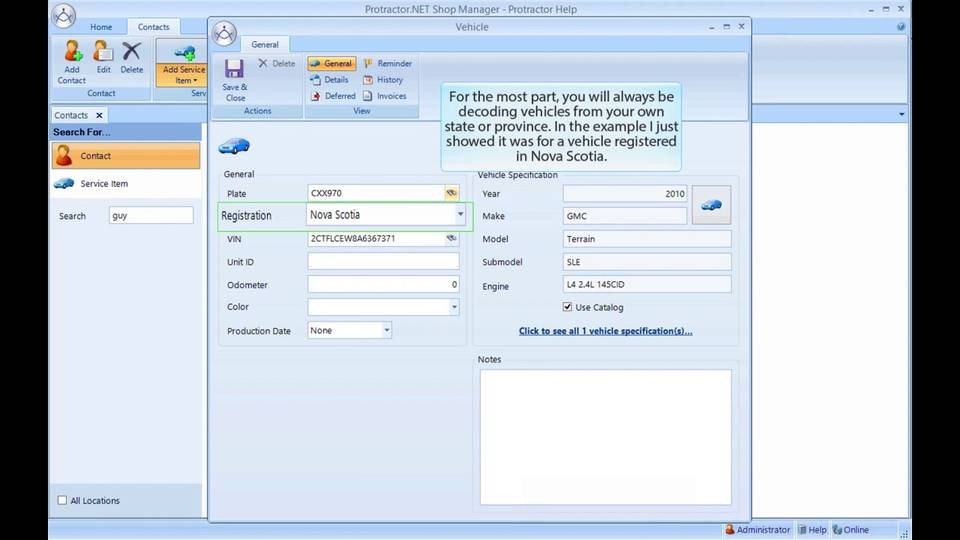Switch to the Home ribbon tab

point(101,27)
